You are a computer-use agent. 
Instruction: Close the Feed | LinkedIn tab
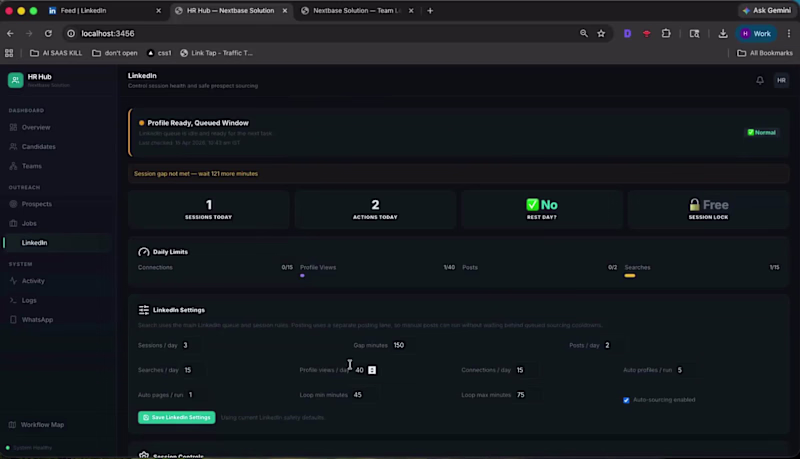tap(158, 11)
